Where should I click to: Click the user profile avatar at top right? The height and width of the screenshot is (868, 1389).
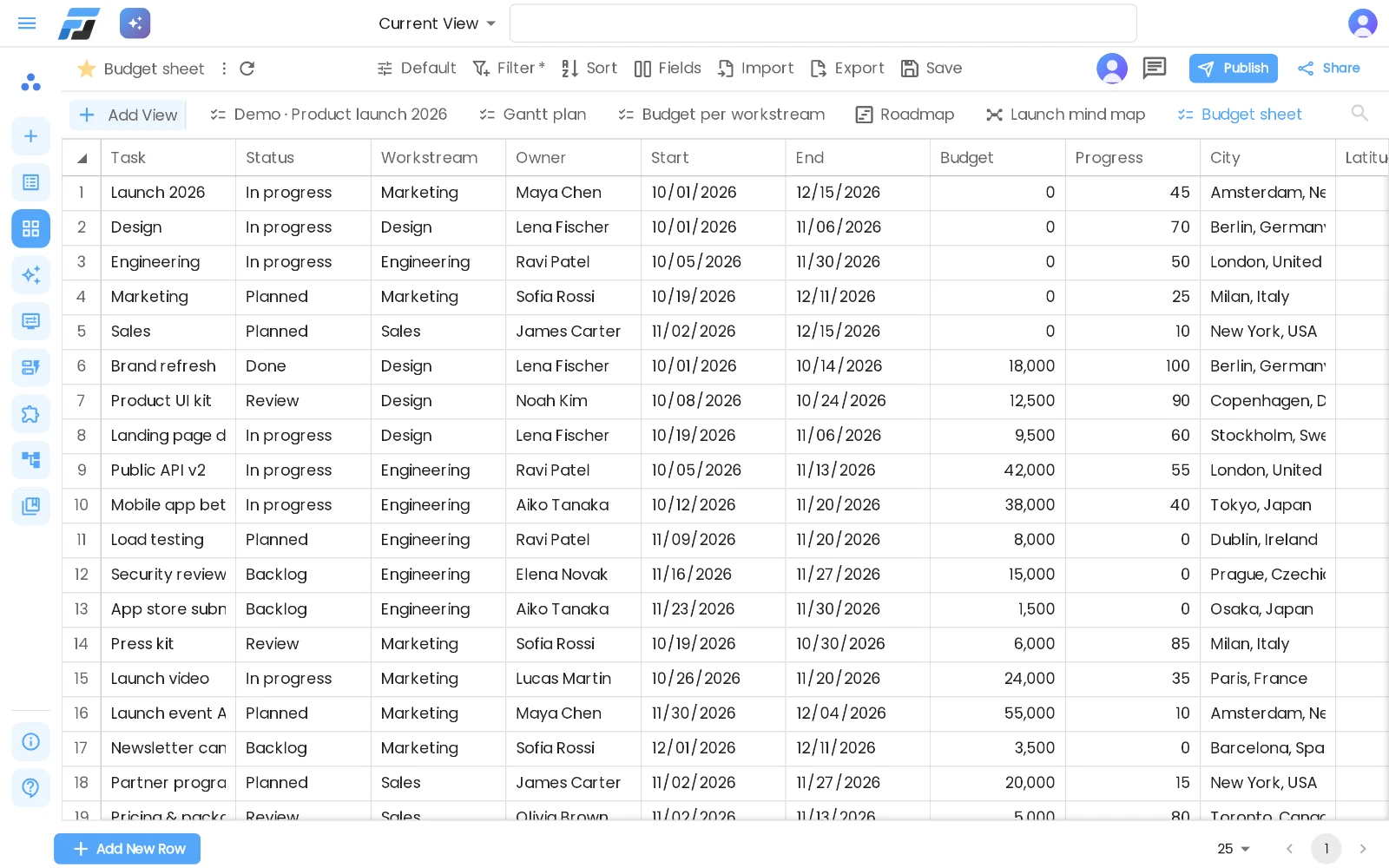[x=1362, y=23]
